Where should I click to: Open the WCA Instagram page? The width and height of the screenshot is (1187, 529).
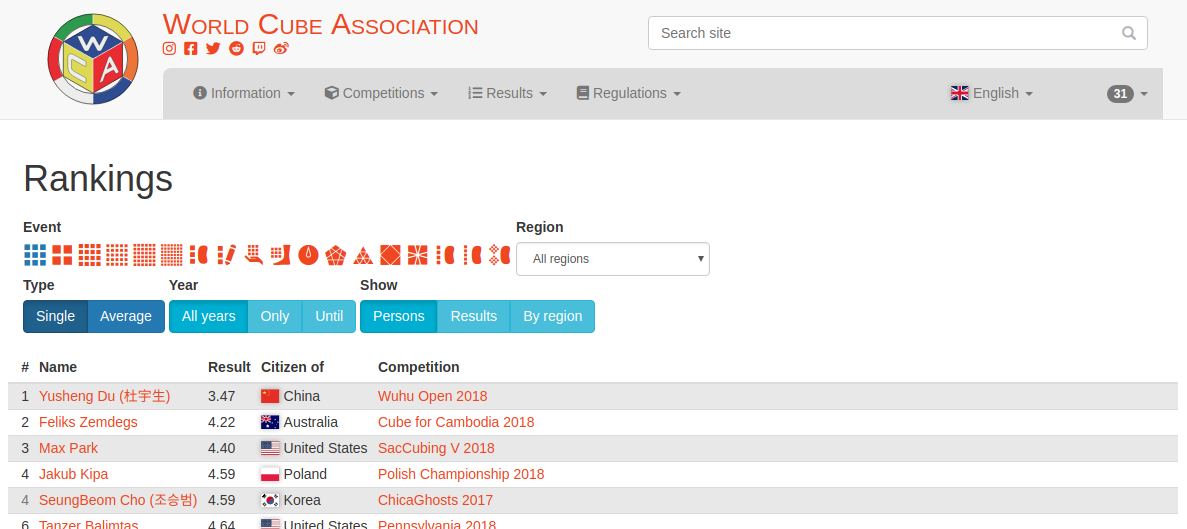point(170,48)
